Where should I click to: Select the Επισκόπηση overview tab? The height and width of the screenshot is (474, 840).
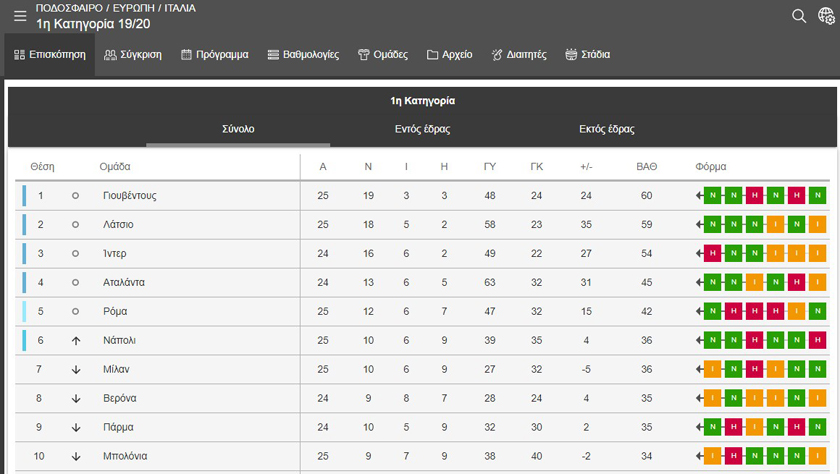point(50,55)
